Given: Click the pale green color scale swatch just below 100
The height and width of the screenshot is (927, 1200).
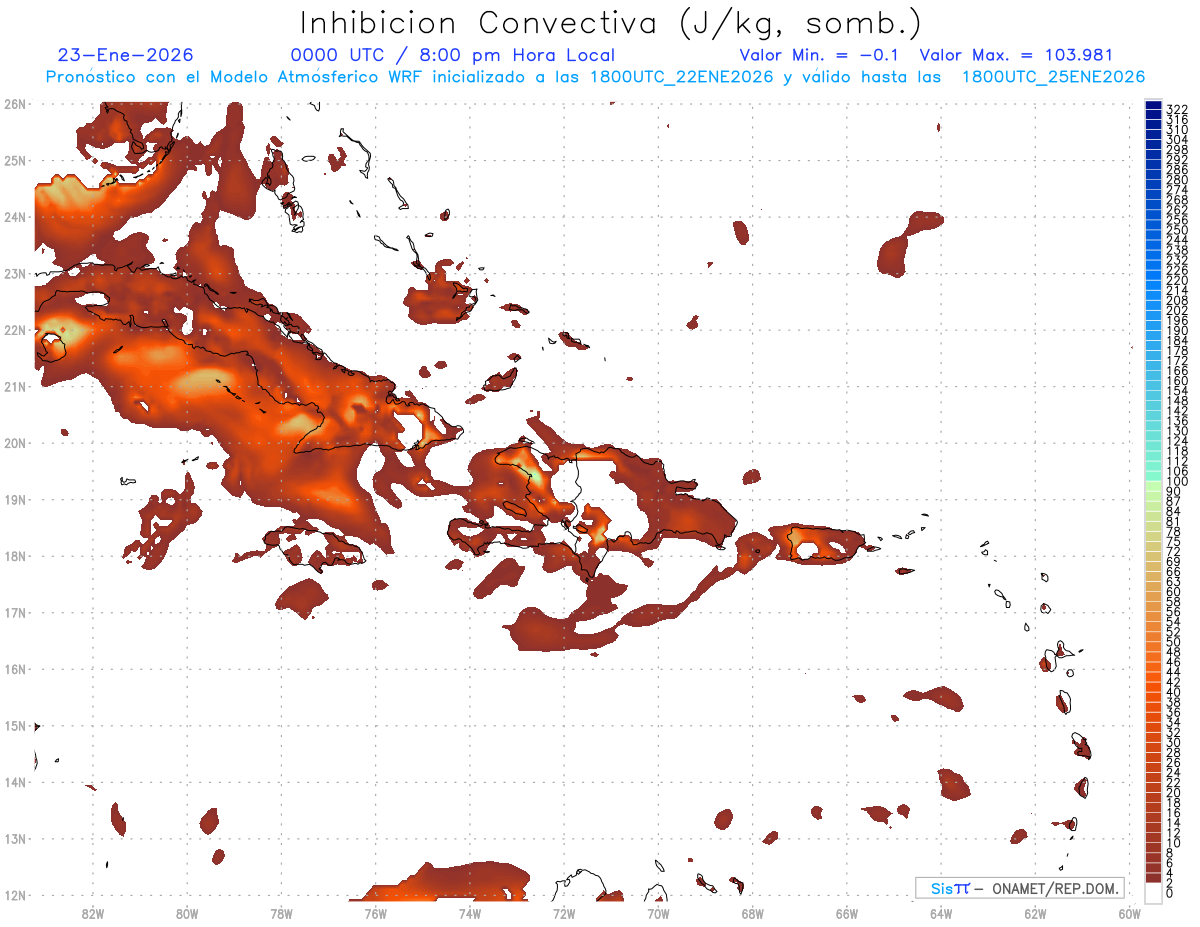Looking at the screenshot, I should [x=1153, y=486].
